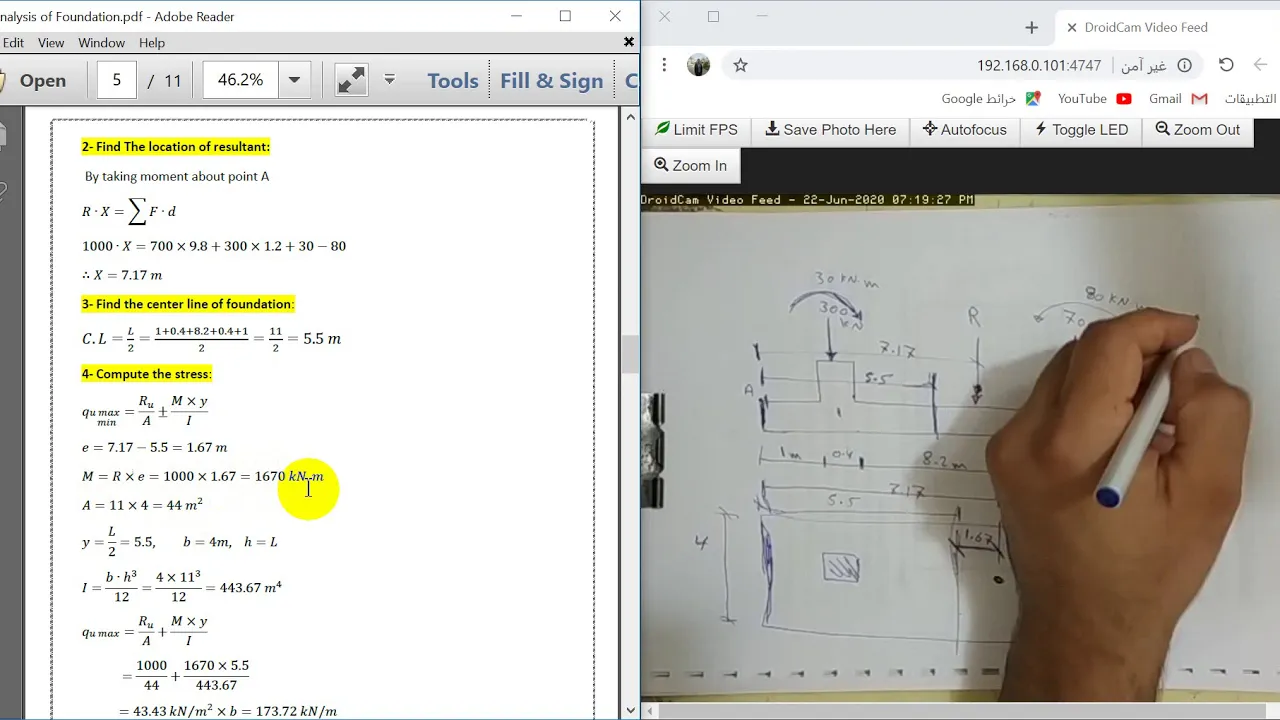The height and width of the screenshot is (720, 1280).
Task: Click the browser horizontal scrollbar at bottom
Action: (960, 711)
